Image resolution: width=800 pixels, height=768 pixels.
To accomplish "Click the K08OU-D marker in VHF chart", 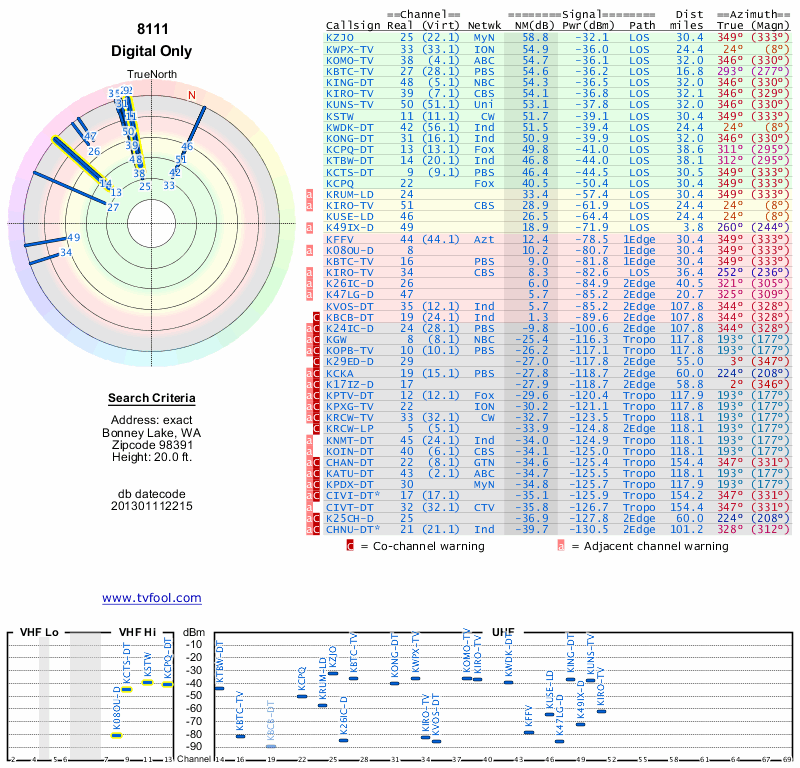I will click(x=117, y=735).
